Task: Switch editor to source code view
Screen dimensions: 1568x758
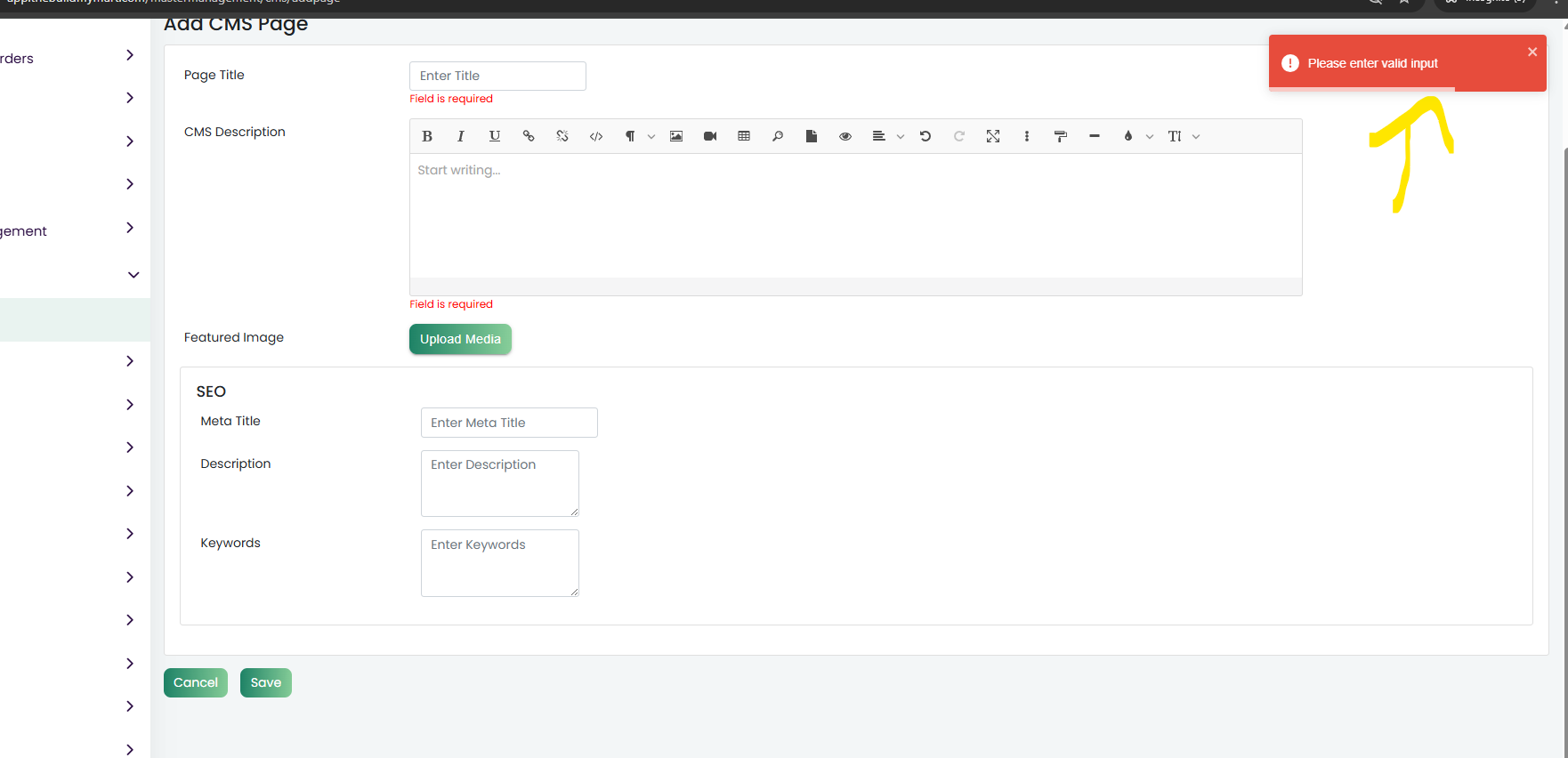Action: click(596, 136)
